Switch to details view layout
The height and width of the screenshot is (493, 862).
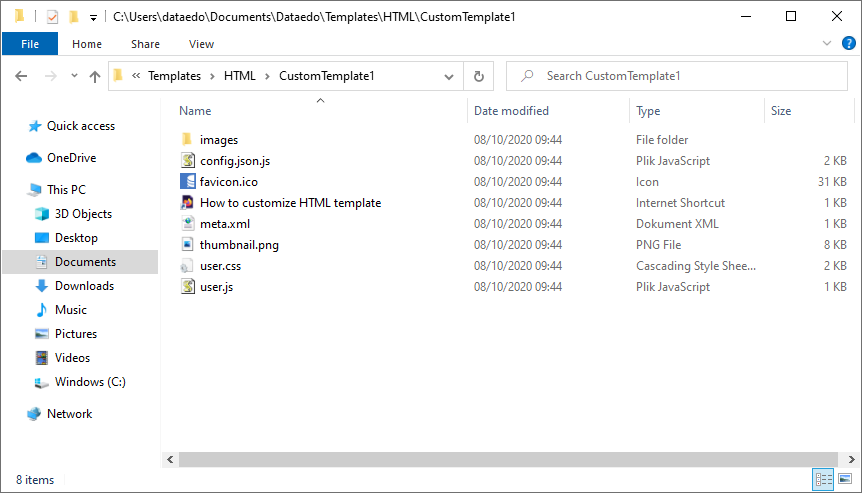824,480
